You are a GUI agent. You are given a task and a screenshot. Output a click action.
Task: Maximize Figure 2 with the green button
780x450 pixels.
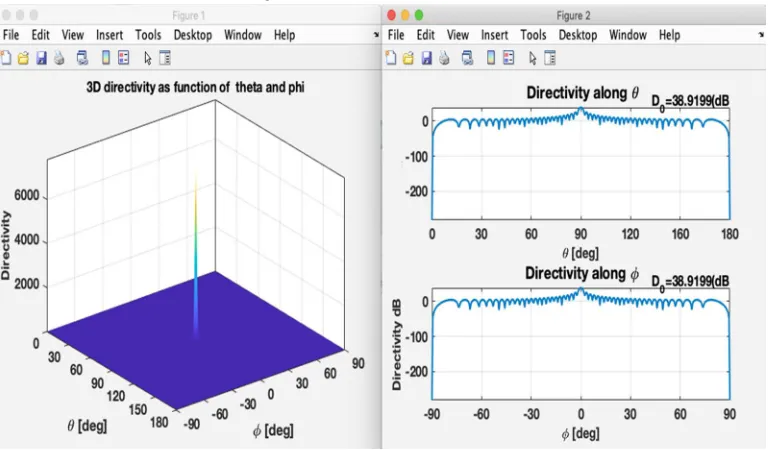[x=419, y=15]
